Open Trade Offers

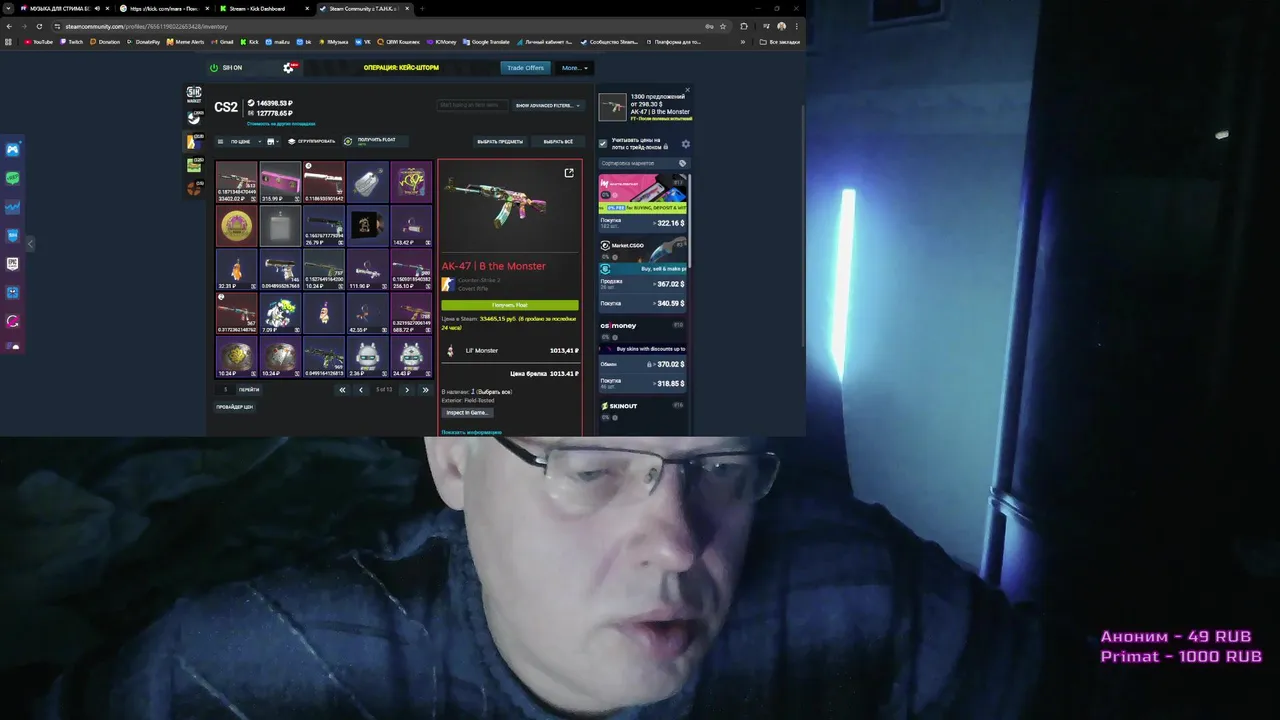pos(525,68)
